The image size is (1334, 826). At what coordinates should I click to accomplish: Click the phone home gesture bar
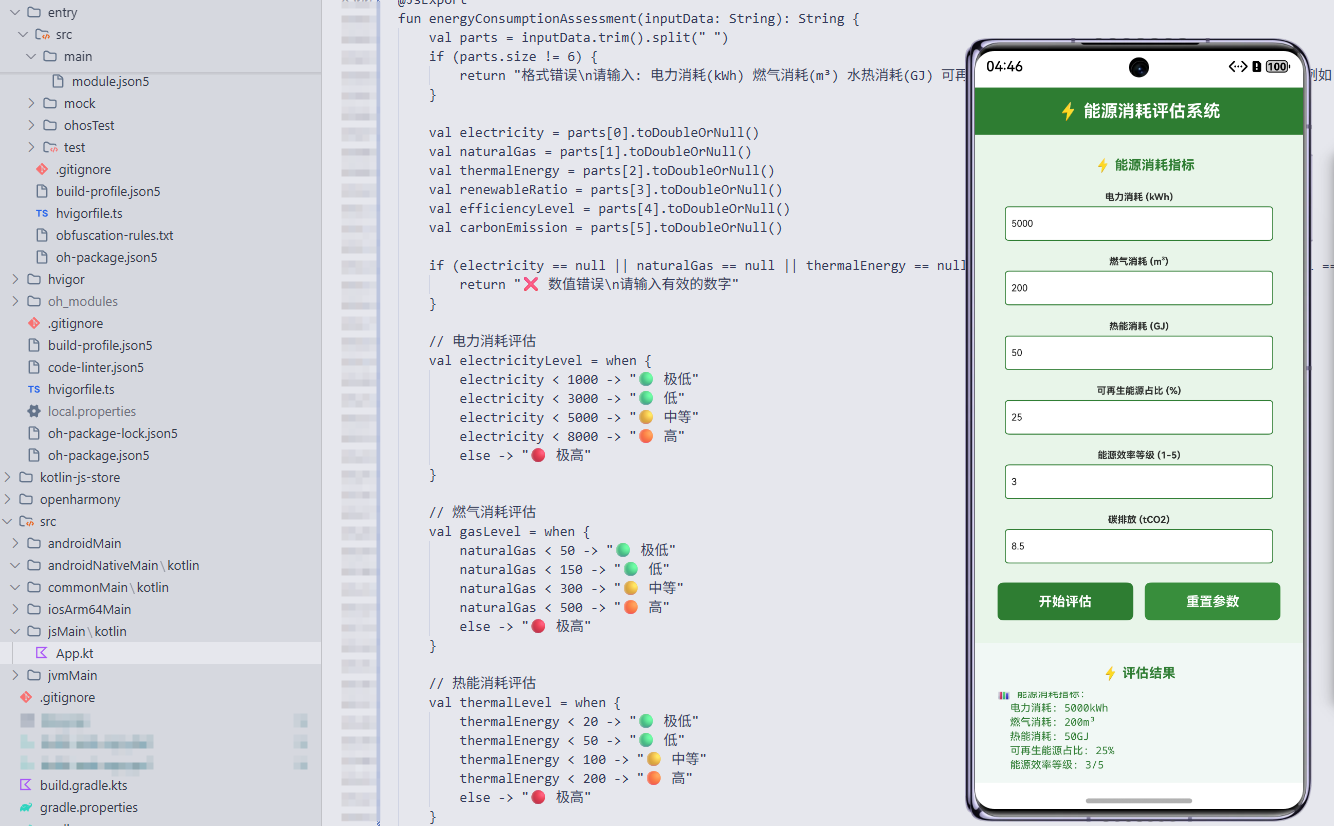[1138, 800]
